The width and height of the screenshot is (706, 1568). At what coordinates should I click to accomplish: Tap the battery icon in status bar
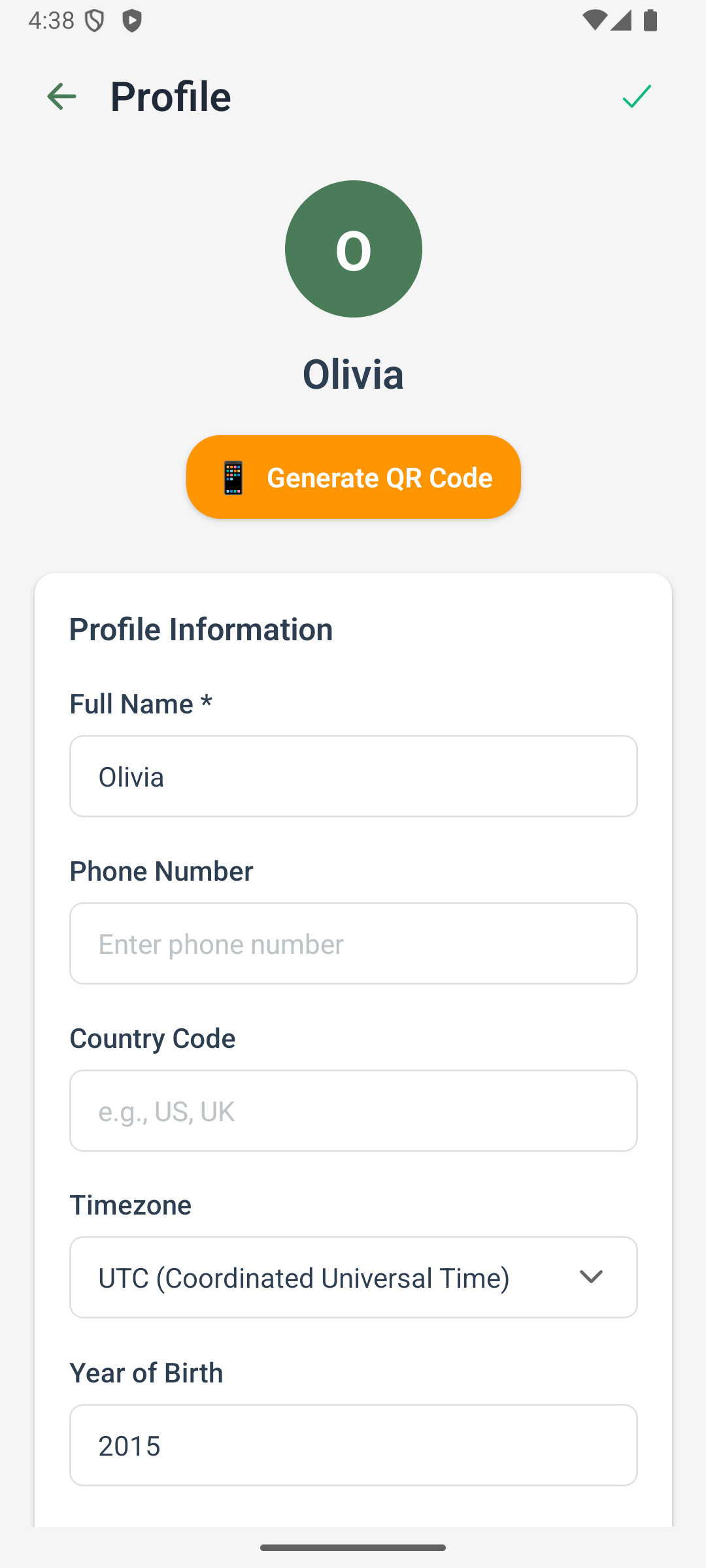pyautogui.click(x=650, y=20)
